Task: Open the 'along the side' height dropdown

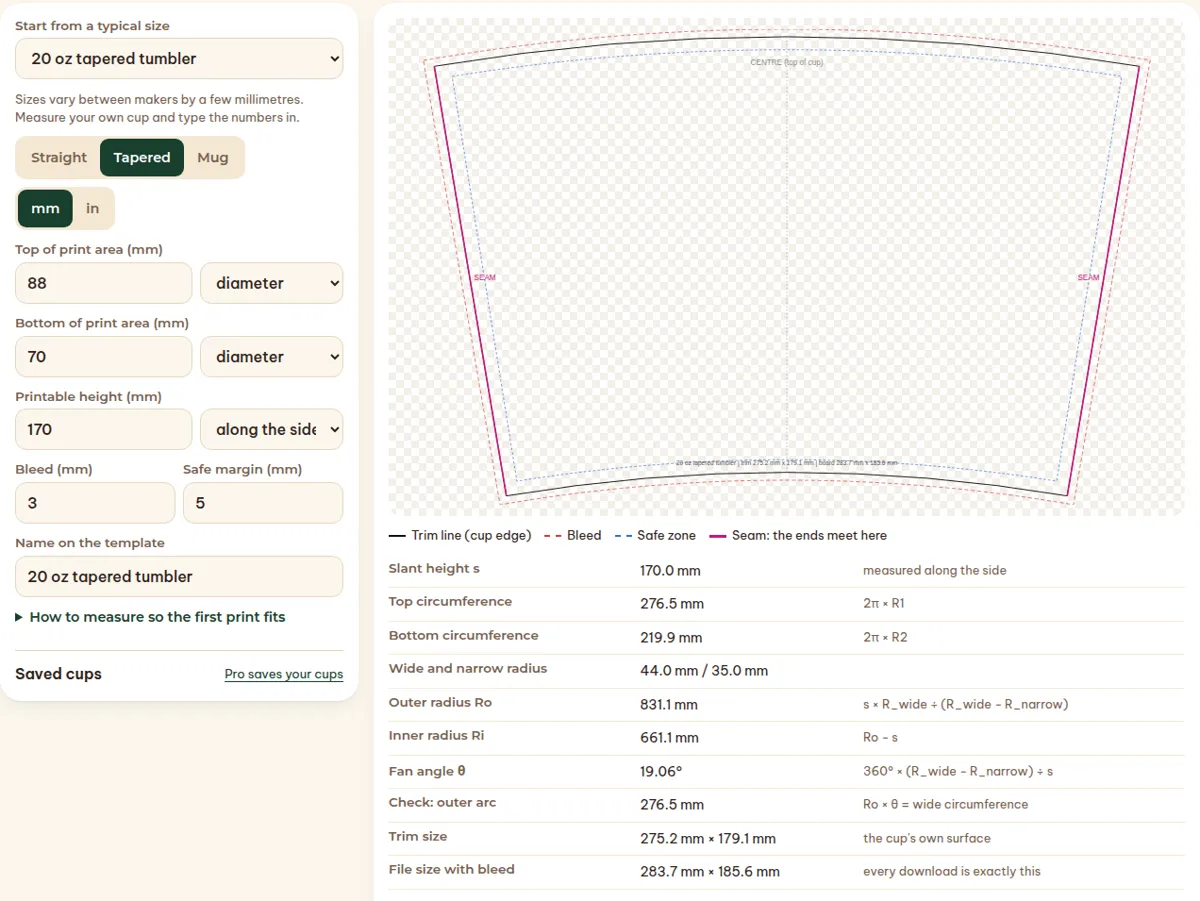Action: pos(272,430)
